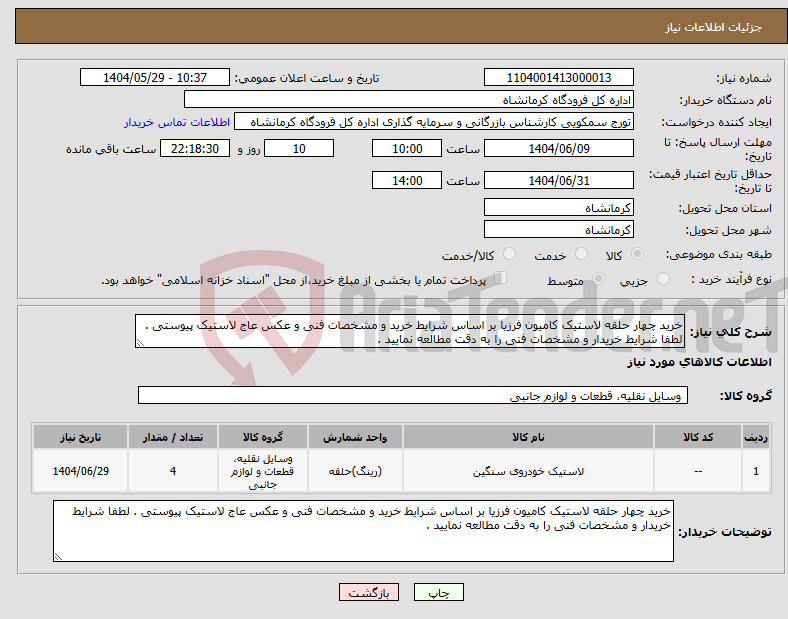This screenshot has height=619, width=788.
Task: Select the متوسط purchase type radio
Action: (598, 279)
